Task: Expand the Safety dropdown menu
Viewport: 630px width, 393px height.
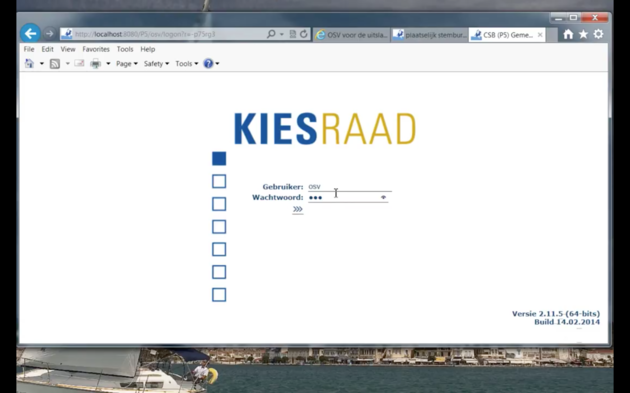Action: coord(156,63)
